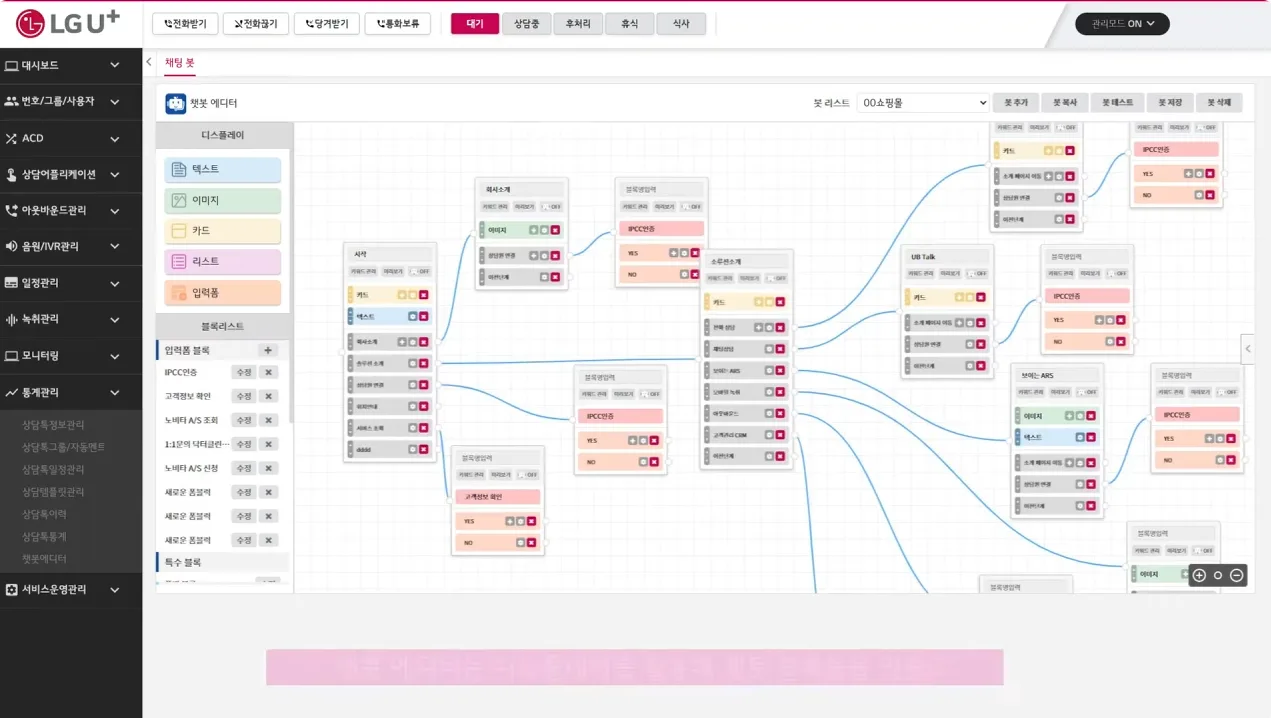Click 수정 for IPCC인증 block

tap(244, 372)
